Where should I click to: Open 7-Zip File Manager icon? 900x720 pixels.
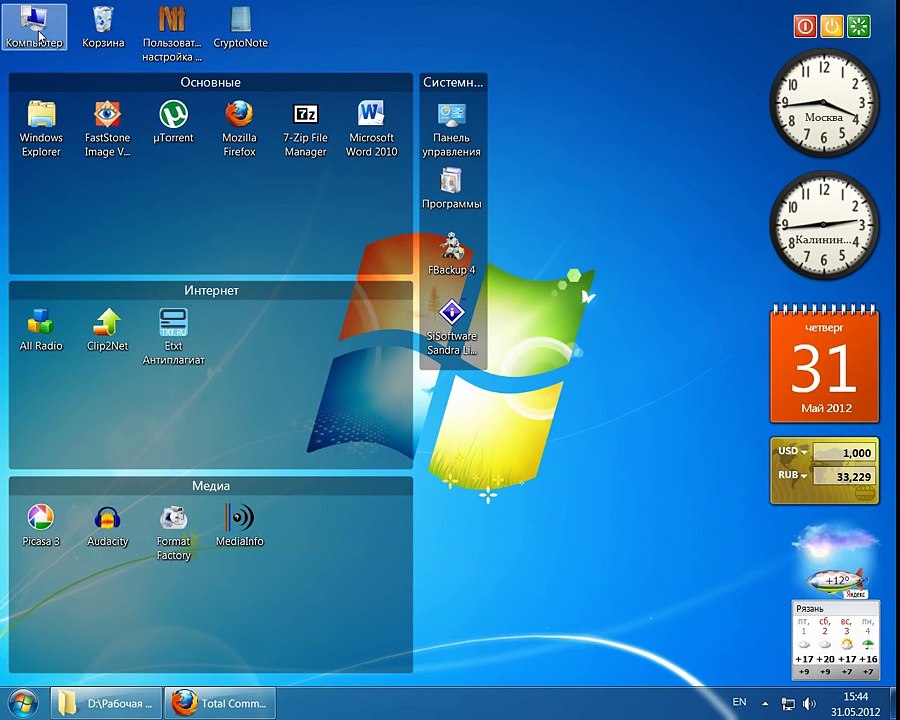305,129
